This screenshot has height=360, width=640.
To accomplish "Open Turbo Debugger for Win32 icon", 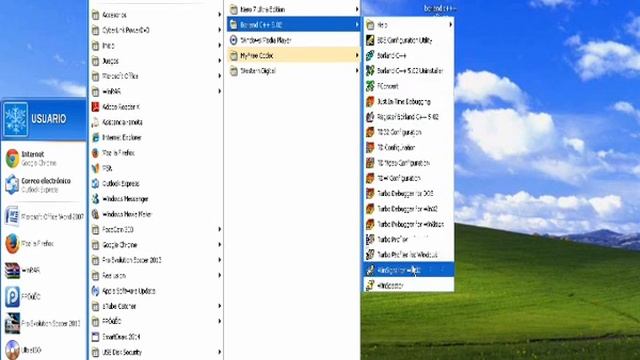I will [x=370, y=209].
